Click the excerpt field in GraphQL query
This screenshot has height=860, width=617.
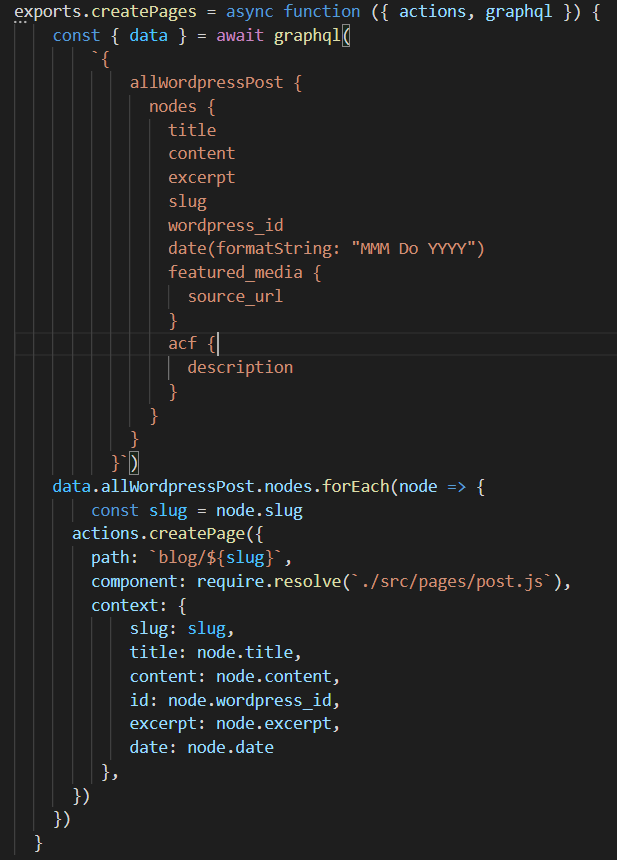coord(201,177)
